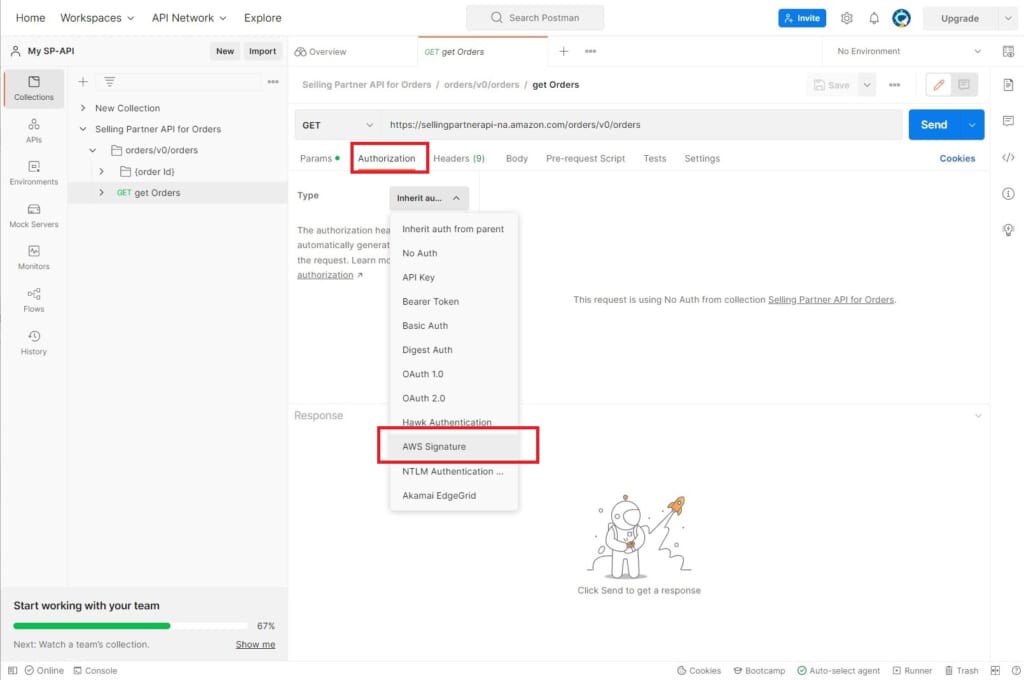The image size is (1024, 680).
Task: Choose Akamai EdgeGrid auth type
Action: [454, 495]
